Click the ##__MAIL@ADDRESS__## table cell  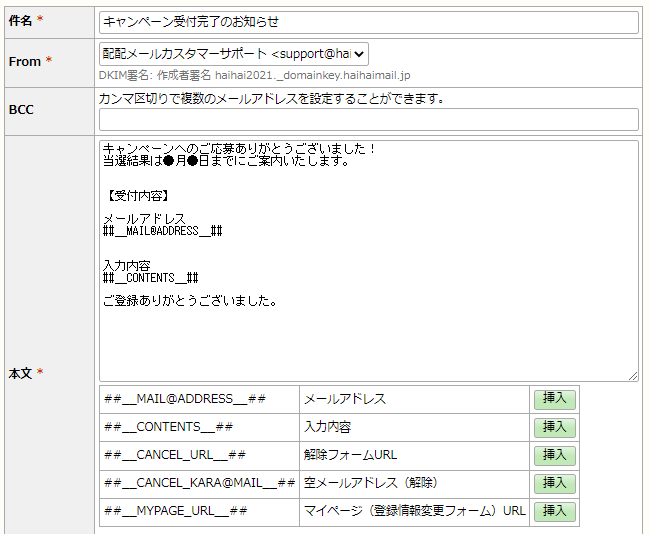(x=199, y=399)
